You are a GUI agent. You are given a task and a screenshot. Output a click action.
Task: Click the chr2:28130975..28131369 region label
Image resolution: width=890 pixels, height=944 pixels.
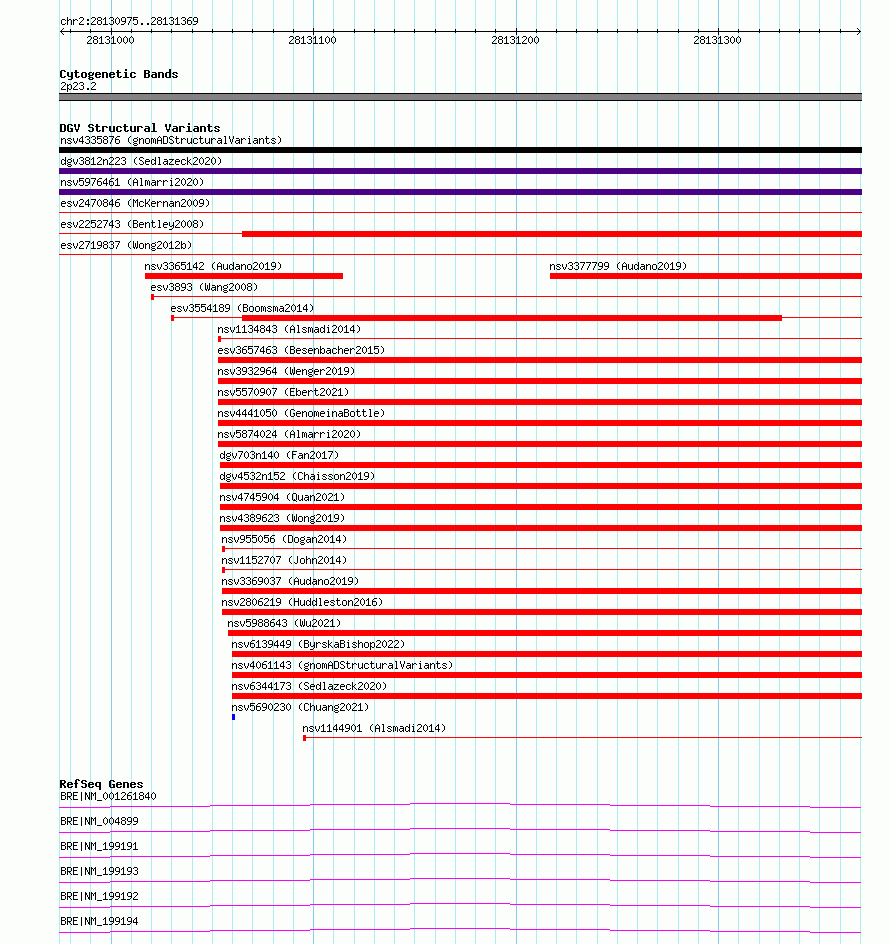click(129, 21)
